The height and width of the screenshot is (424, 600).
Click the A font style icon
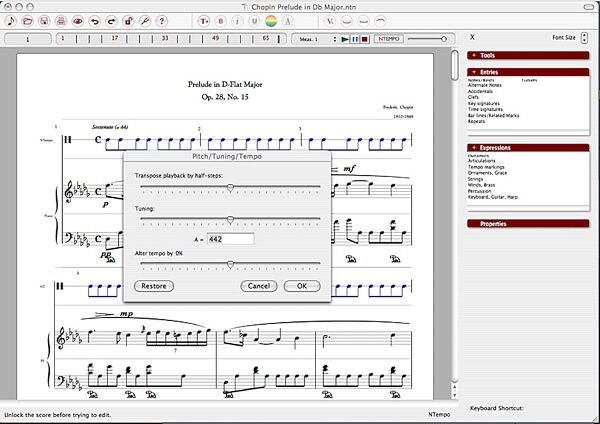[x=288, y=21]
